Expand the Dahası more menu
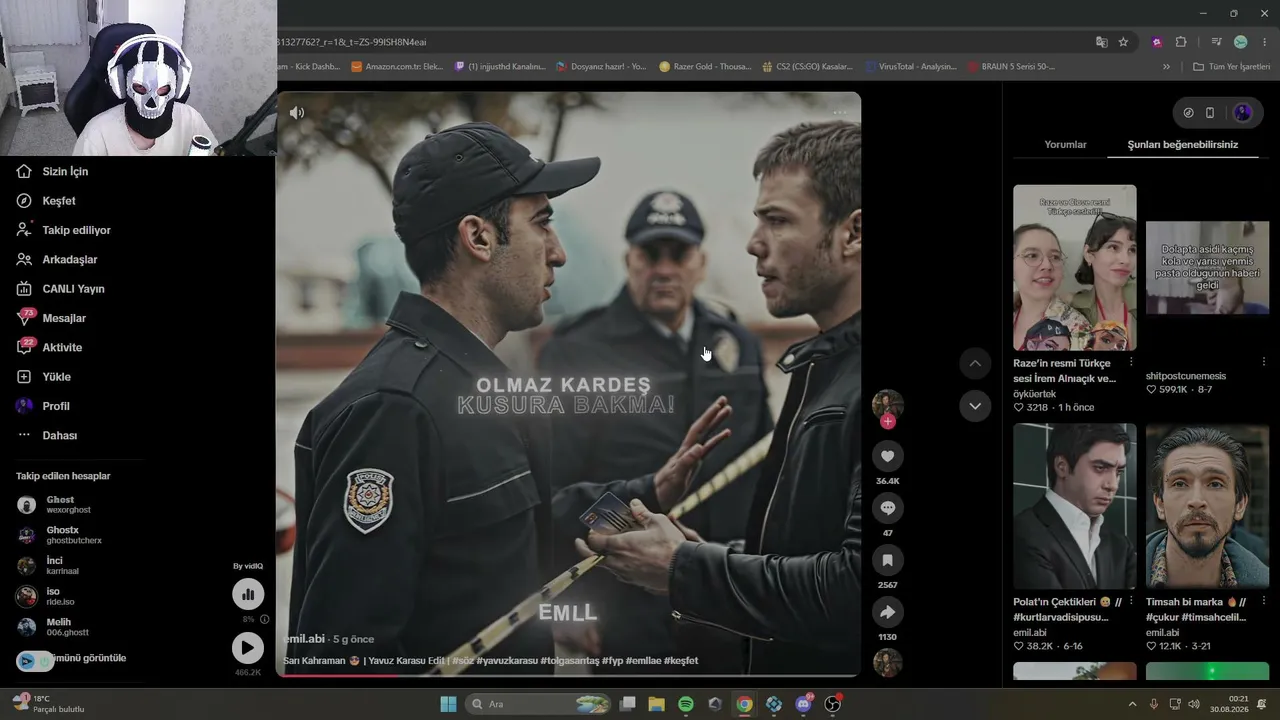The width and height of the screenshot is (1280, 720). (x=46, y=435)
